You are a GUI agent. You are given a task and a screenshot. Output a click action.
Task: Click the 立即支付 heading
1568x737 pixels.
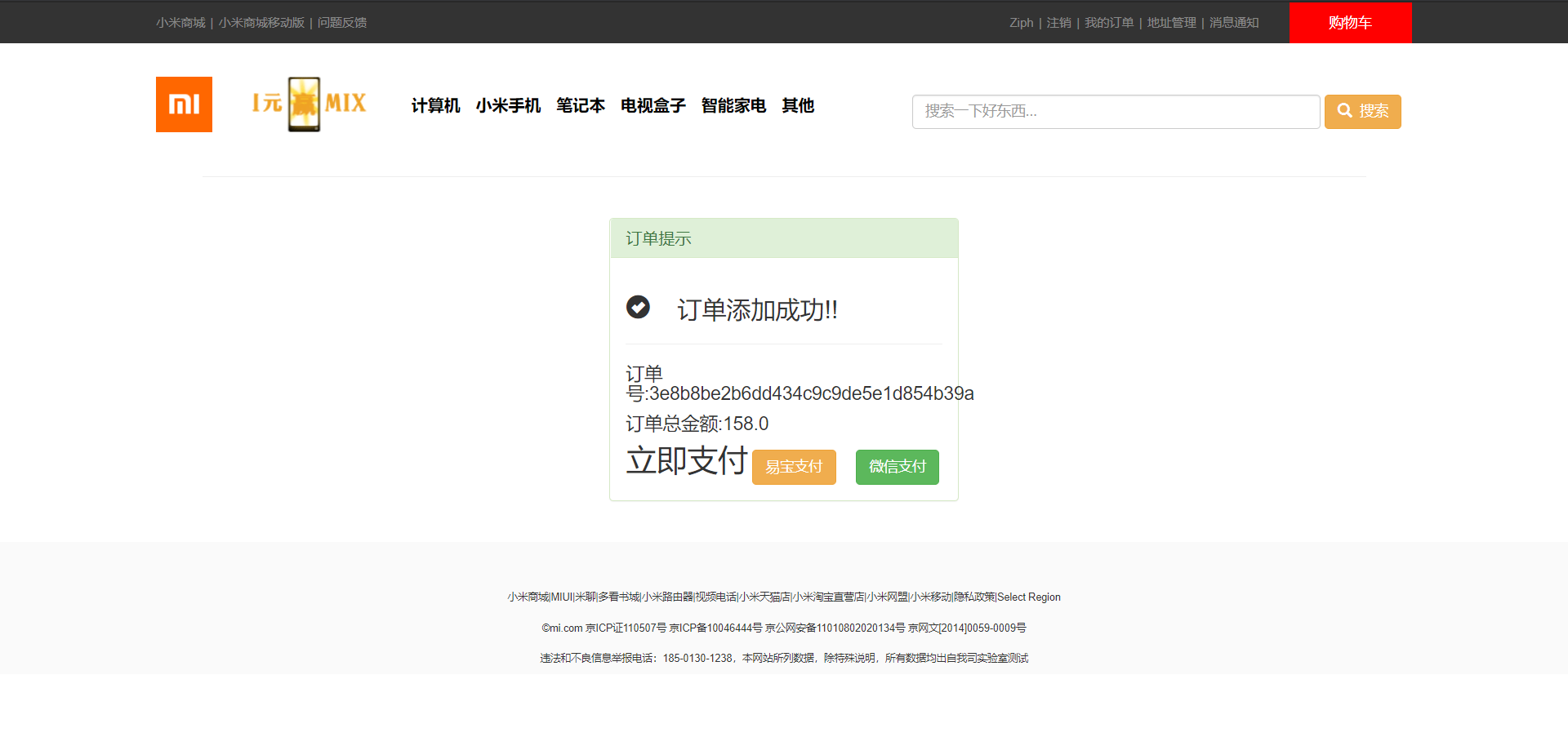click(687, 461)
